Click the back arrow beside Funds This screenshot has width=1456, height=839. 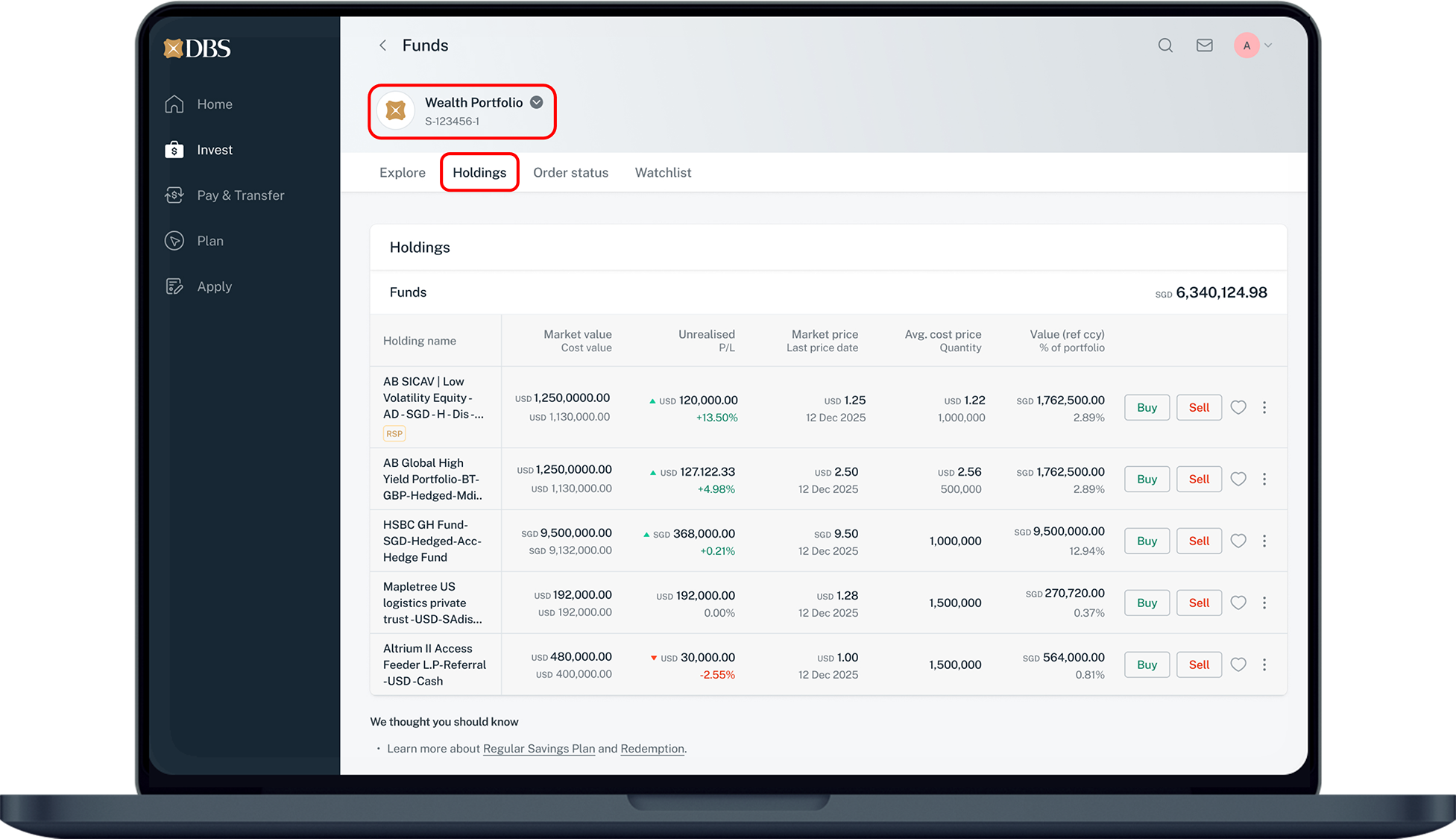pos(382,45)
